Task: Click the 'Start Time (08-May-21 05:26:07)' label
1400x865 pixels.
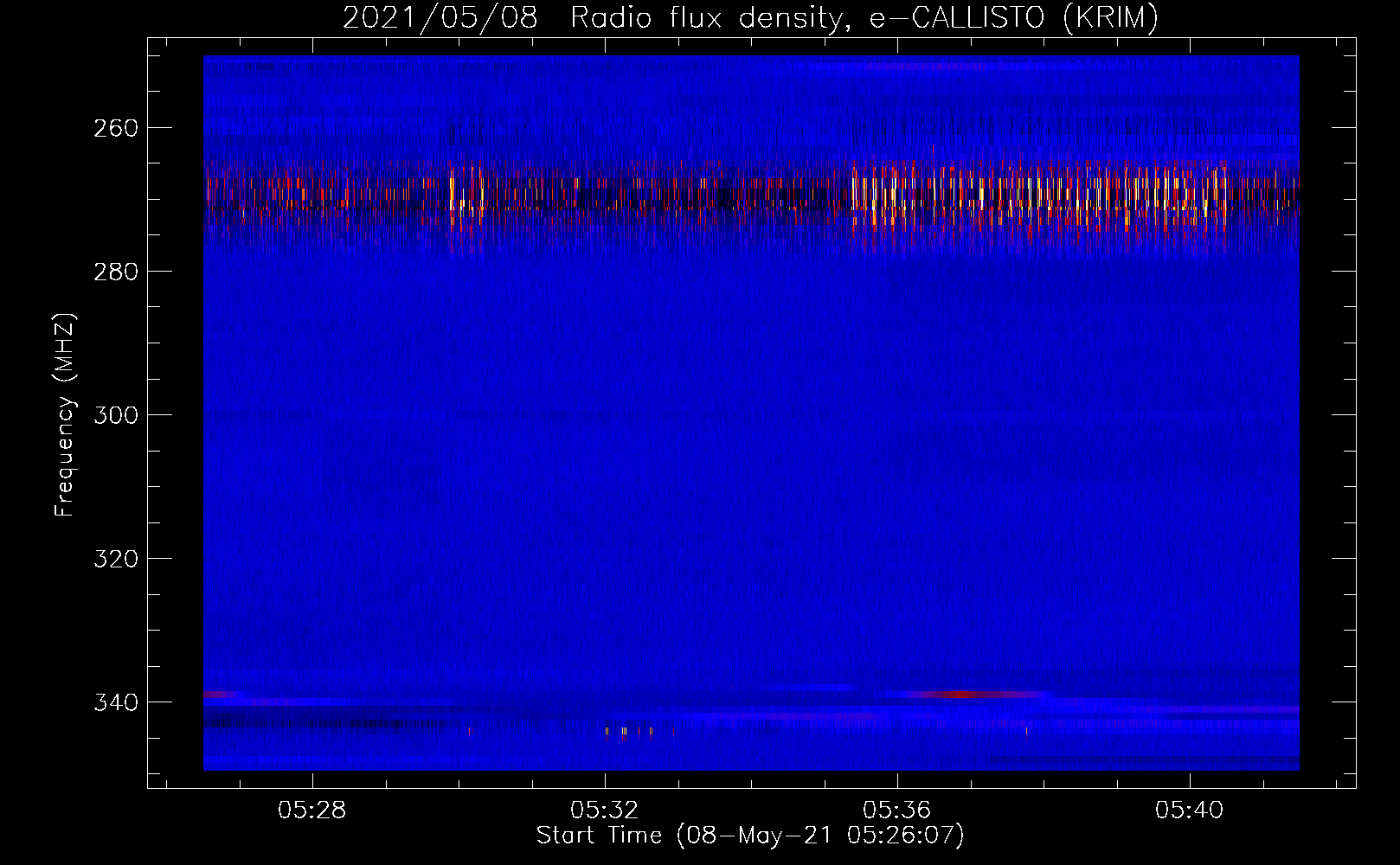Action: tap(750, 836)
